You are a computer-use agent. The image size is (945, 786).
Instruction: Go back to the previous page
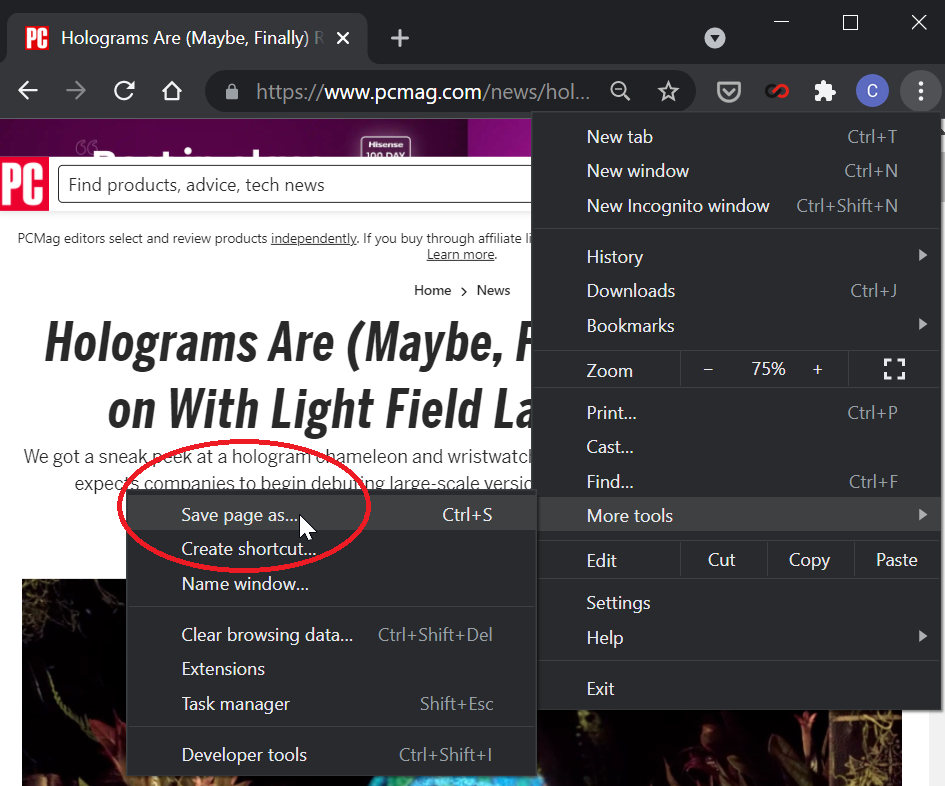28,91
